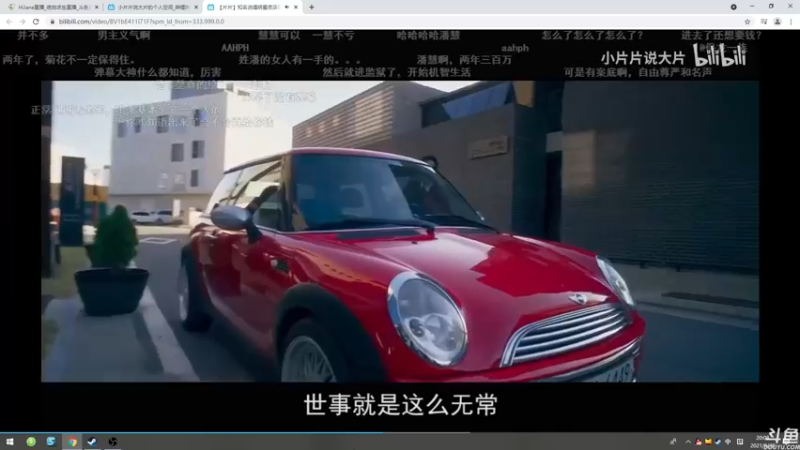800x450 pixels.
Task: Open the reading list icon in toolbar
Action: coord(764,21)
